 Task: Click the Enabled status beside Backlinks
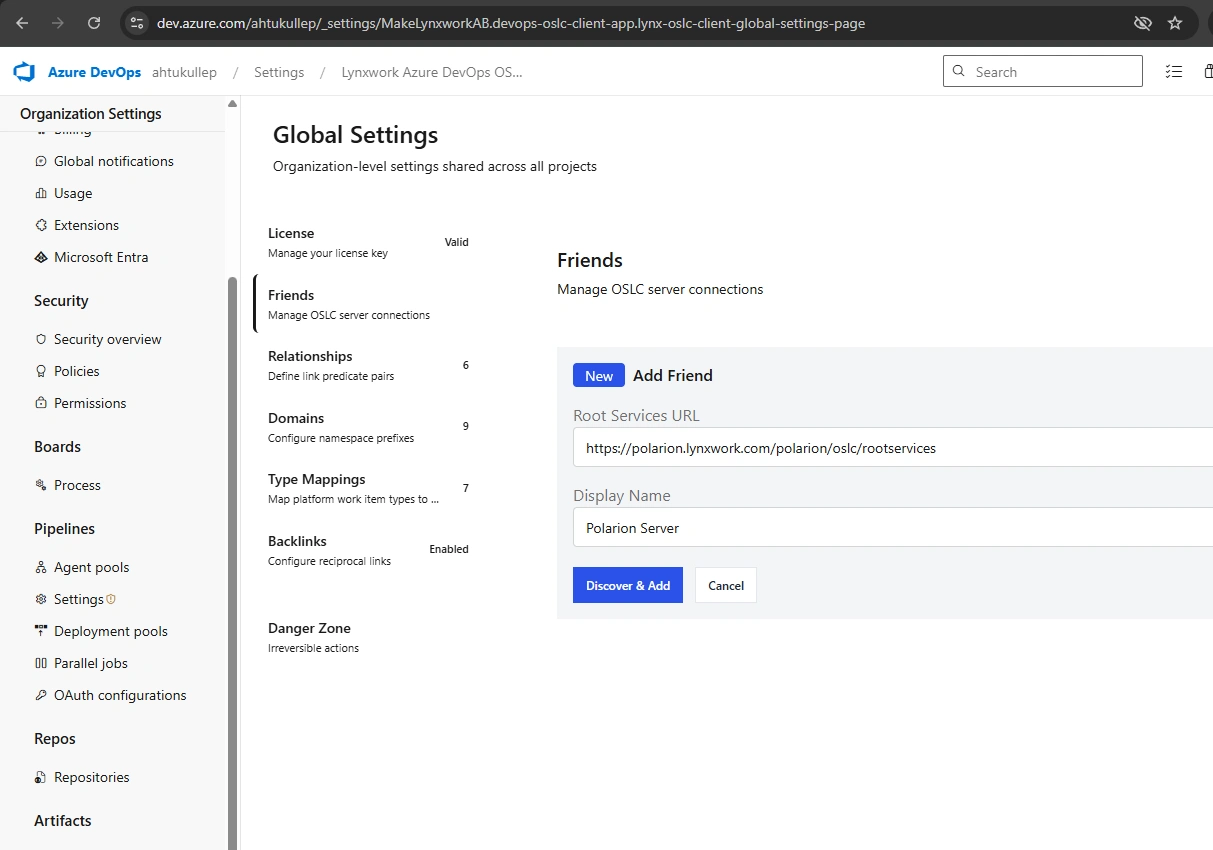click(449, 549)
